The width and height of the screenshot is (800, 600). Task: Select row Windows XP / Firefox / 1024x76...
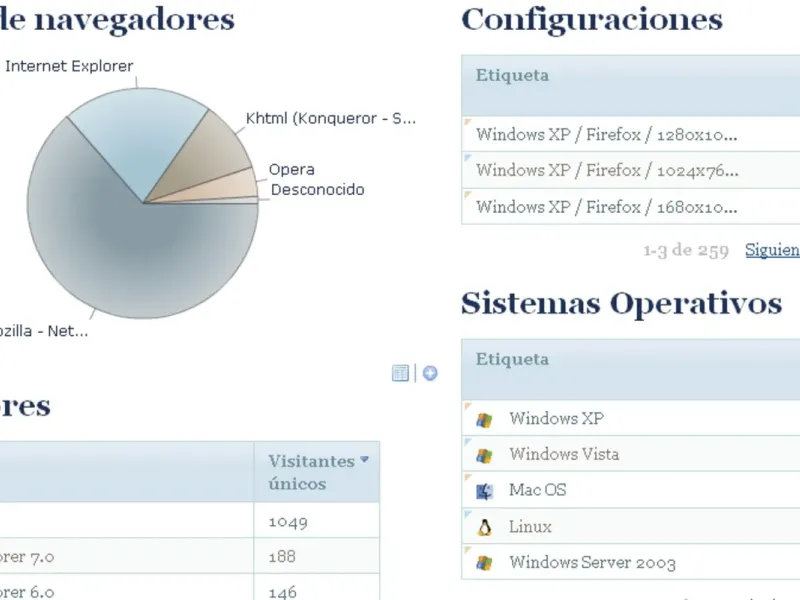631,170
